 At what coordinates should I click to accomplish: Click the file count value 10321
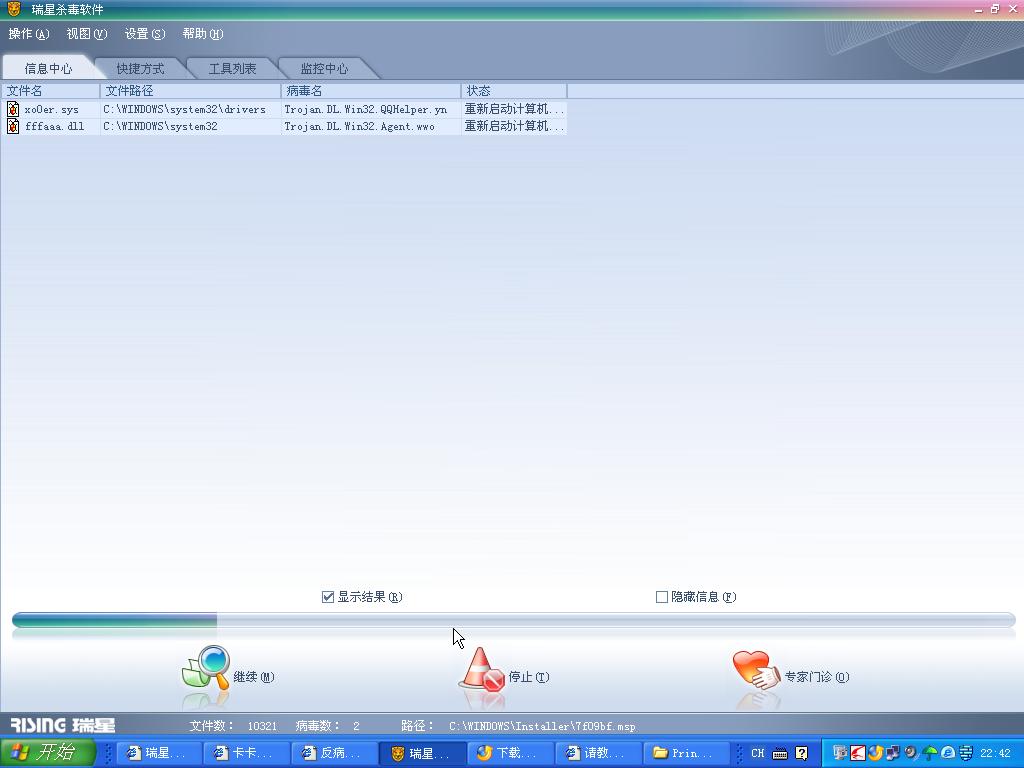point(262,726)
